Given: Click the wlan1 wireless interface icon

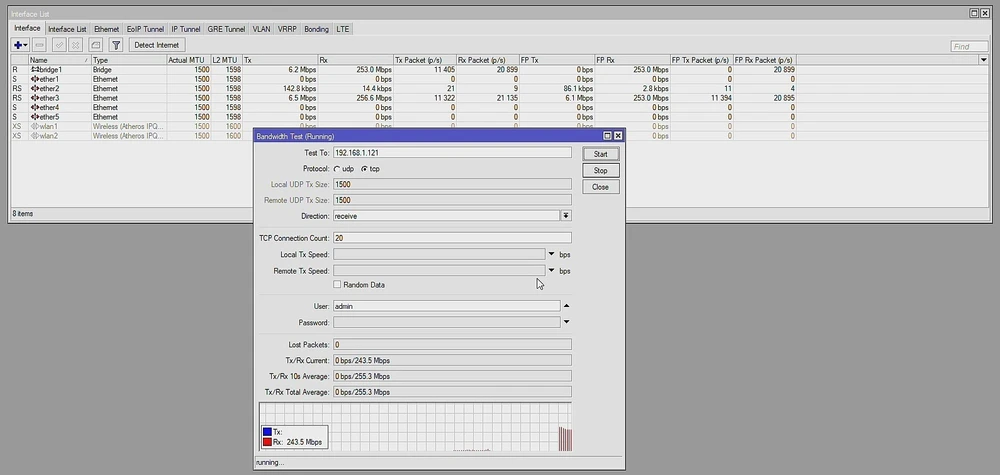Looking at the screenshot, I should pyautogui.click(x=35, y=127).
